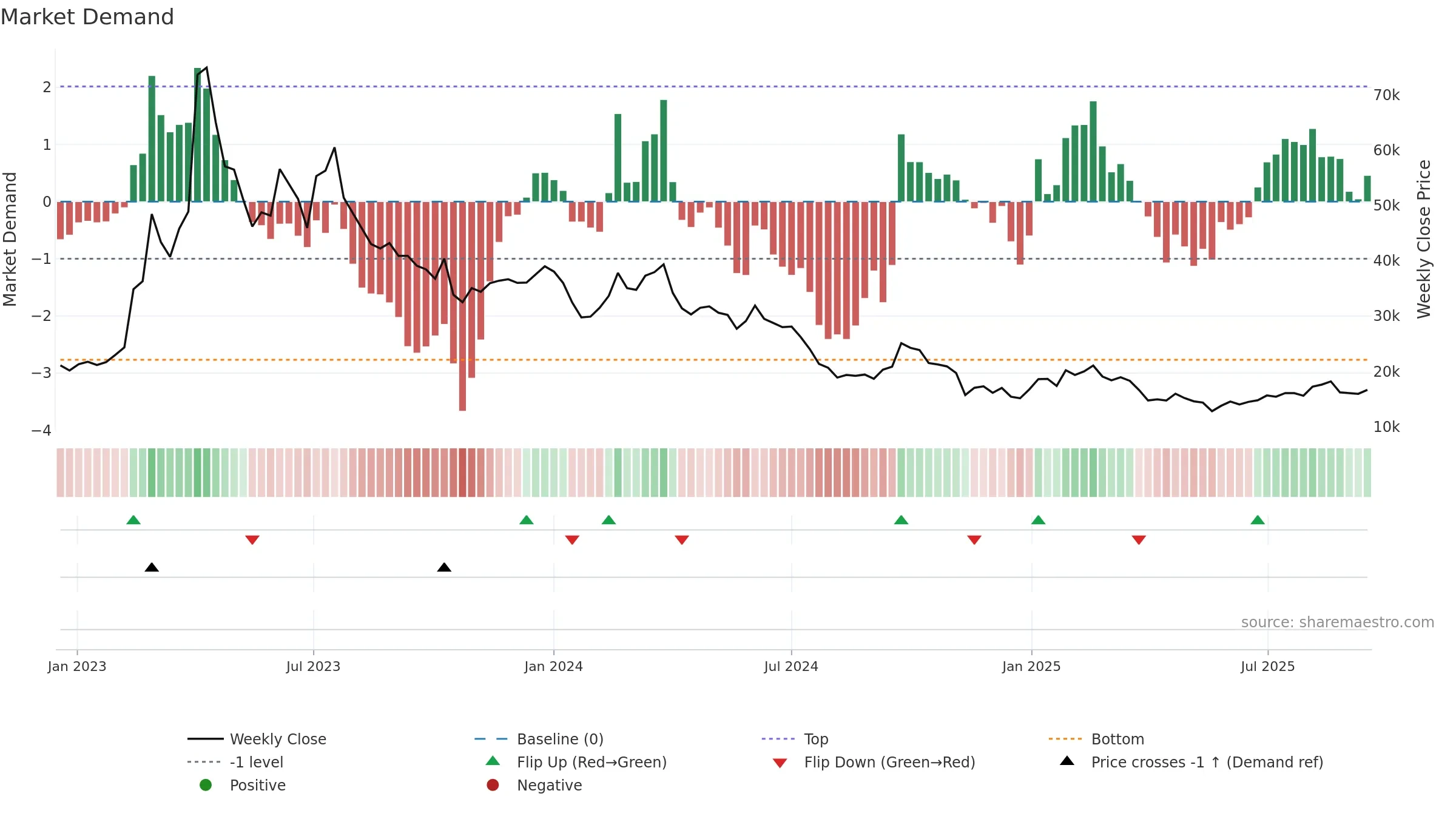Viewport: 1456px width, 819px height.
Task: Click the Market Demand chart title
Action: 87,17
